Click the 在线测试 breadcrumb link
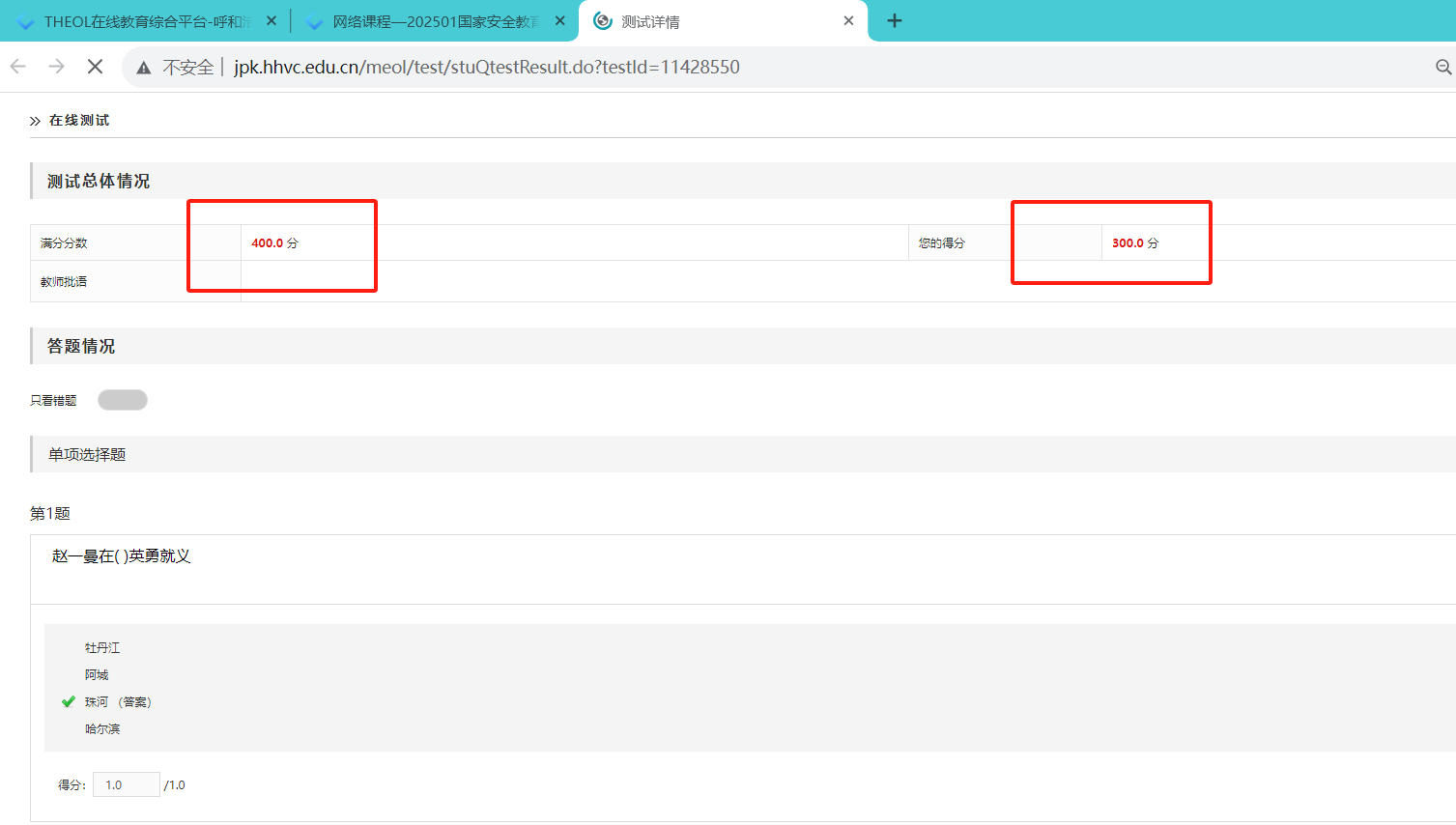The image size is (1456, 825). [x=79, y=121]
